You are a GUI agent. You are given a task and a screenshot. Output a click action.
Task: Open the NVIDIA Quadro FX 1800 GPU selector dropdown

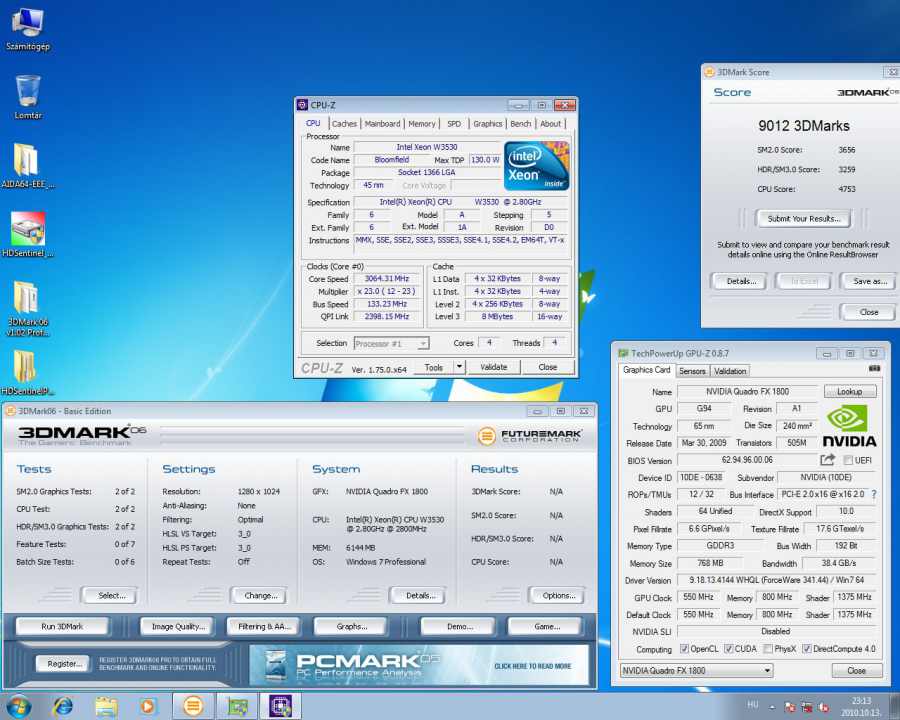(x=697, y=670)
